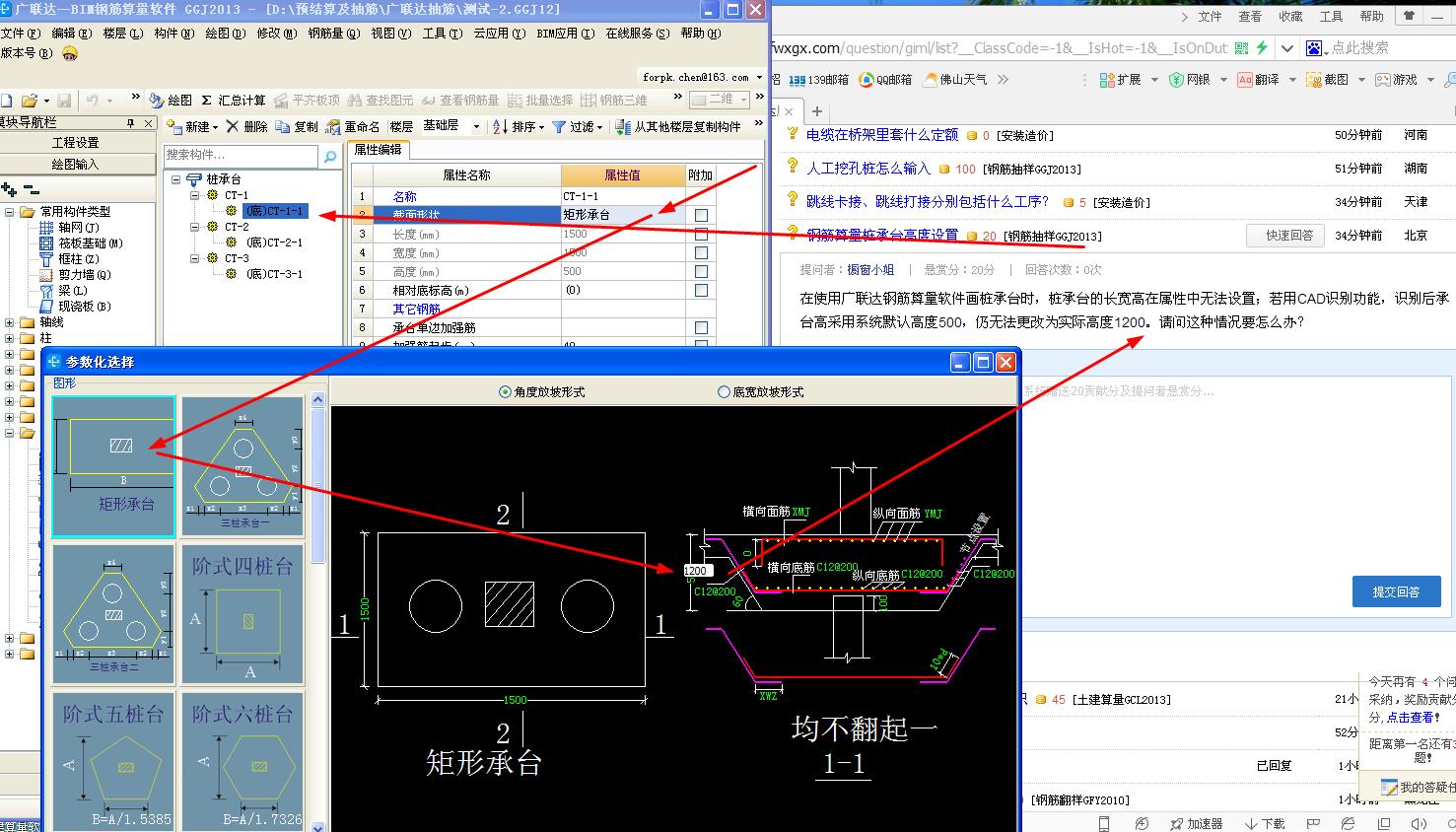Screen dimensions: 1456x832
Task: Open 文件(F) menu in GGJ2013
Action: [21, 33]
